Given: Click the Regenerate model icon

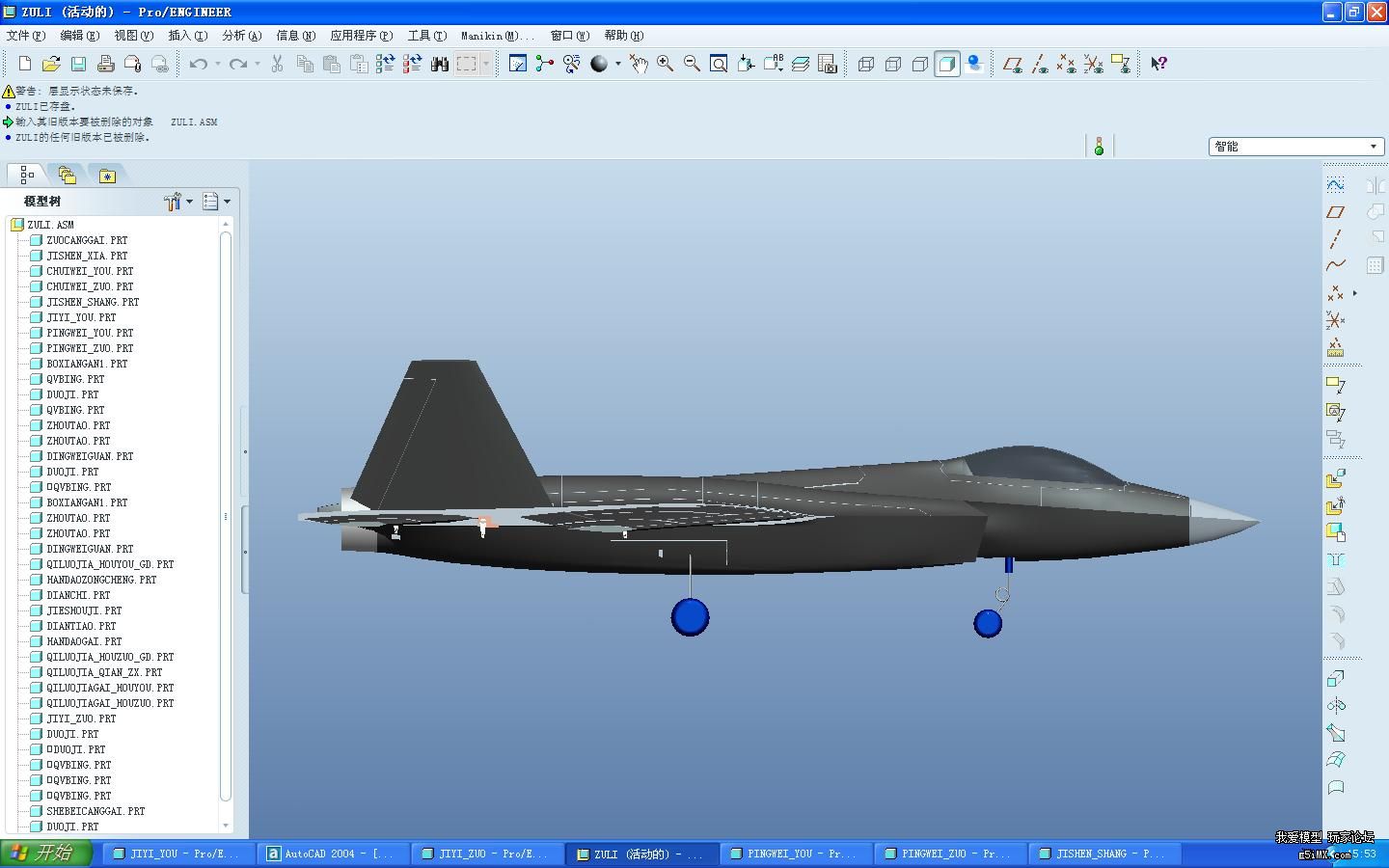Looking at the screenshot, I should point(386,64).
